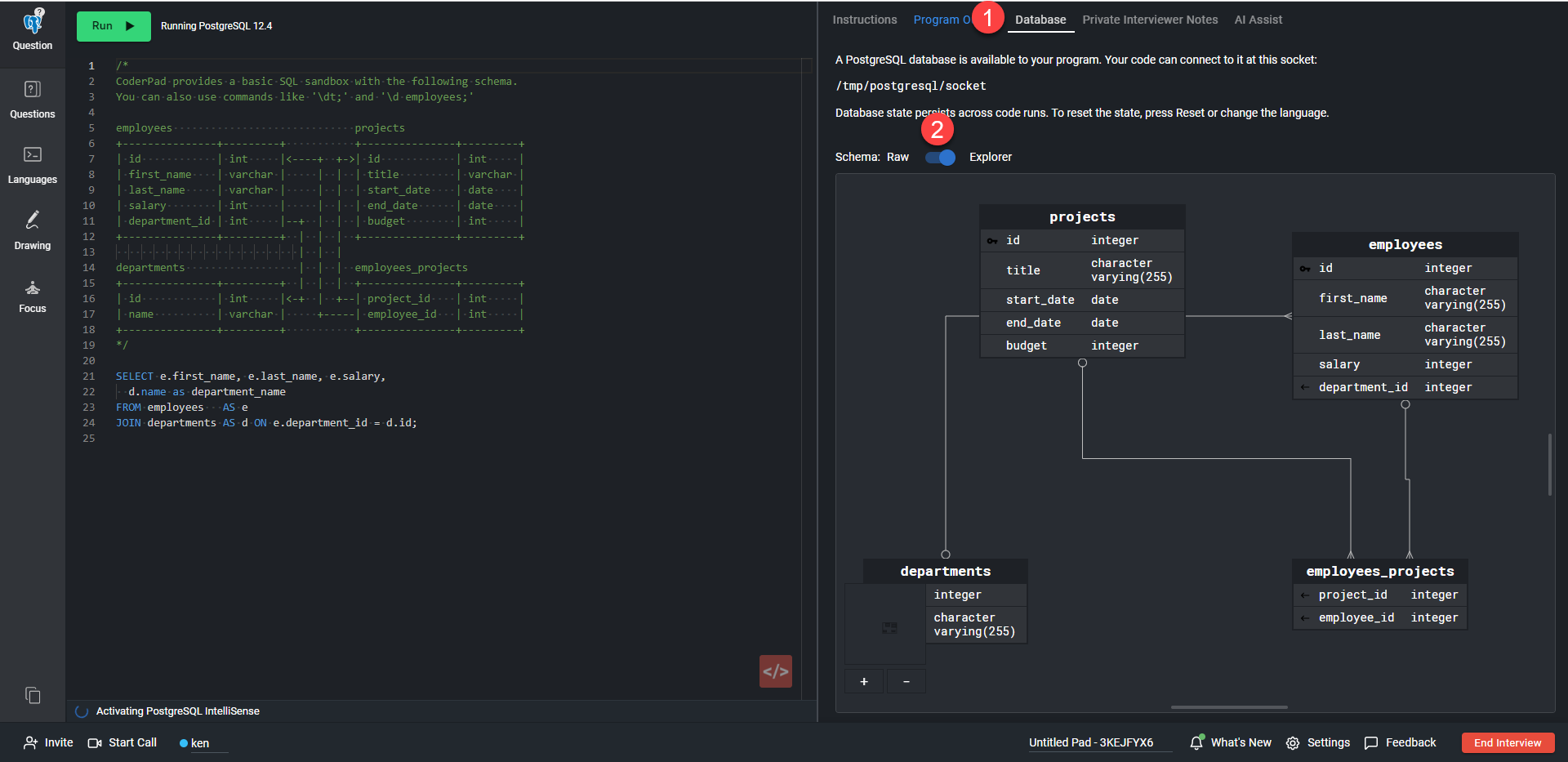This screenshot has width=1568, height=762.
Task: Open the What's New bell notification
Action: pyautogui.click(x=1196, y=742)
